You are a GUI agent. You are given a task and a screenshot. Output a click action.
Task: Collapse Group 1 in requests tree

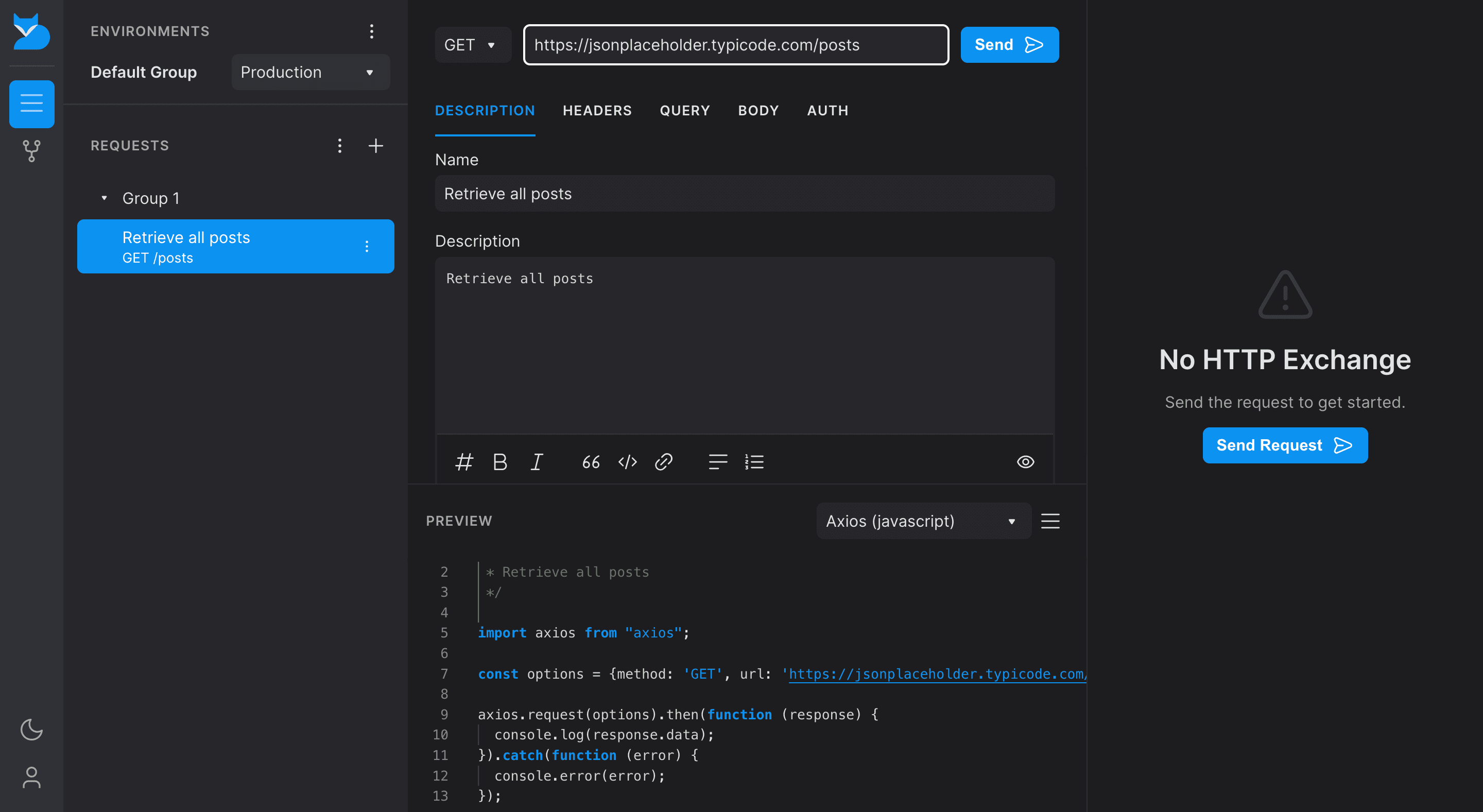[104, 198]
